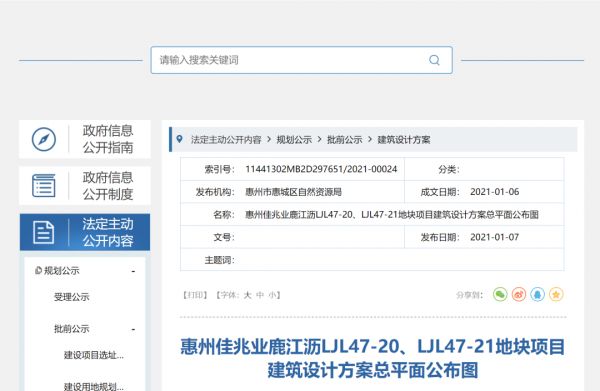Screen dimensions: 600x391
Task: Go to 建筑设计方案 breadcrumb link
Action: point(404,140)
